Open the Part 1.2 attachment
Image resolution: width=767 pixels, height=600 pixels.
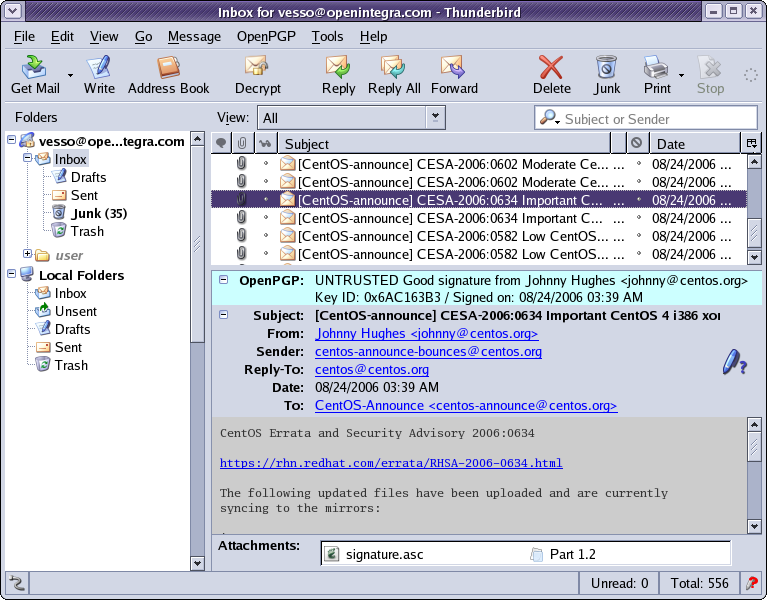(x=563, y=554)
